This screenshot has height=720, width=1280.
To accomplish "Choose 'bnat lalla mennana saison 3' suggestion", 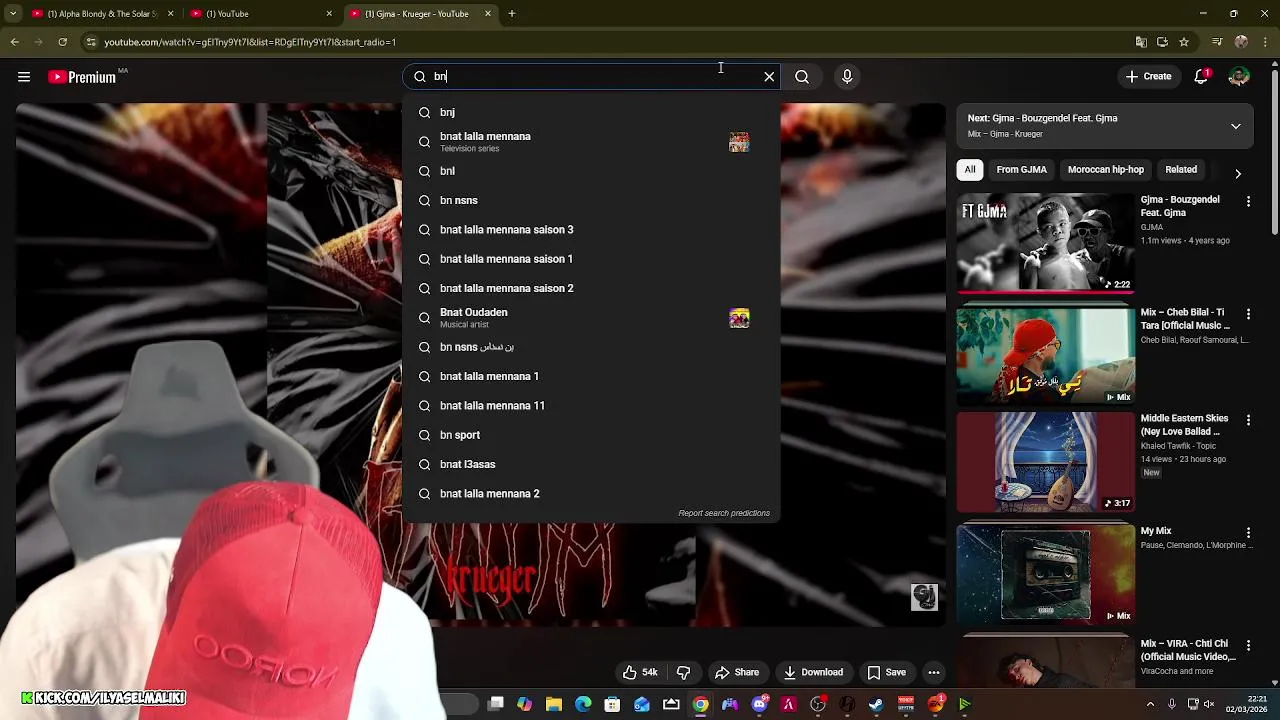I will pos(590,230).
